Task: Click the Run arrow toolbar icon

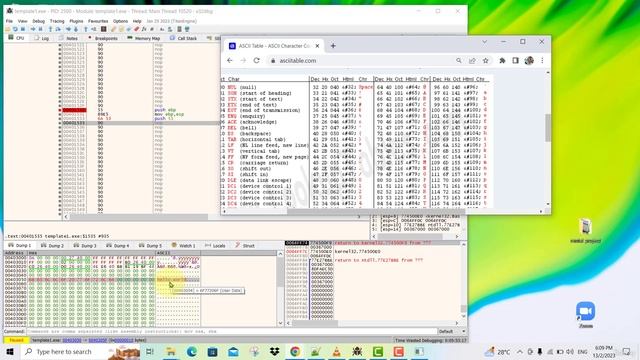Action: (33, 29)
